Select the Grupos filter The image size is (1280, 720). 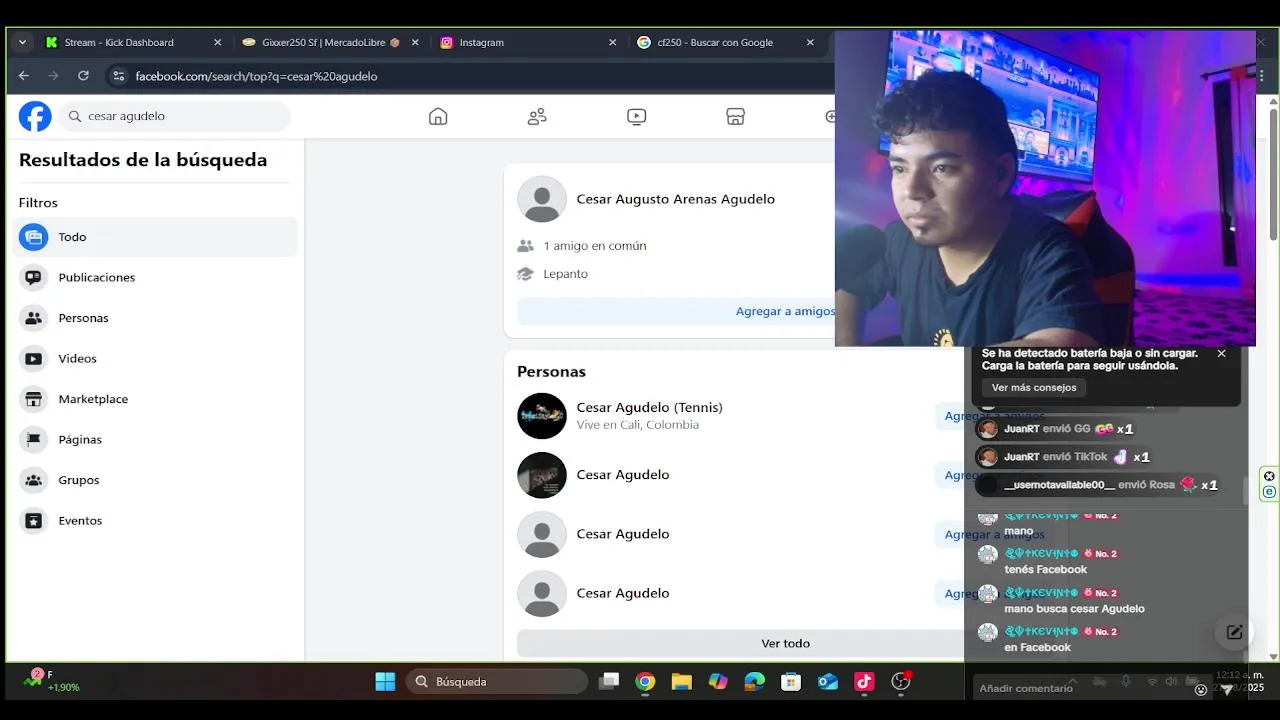click(156, 480)
